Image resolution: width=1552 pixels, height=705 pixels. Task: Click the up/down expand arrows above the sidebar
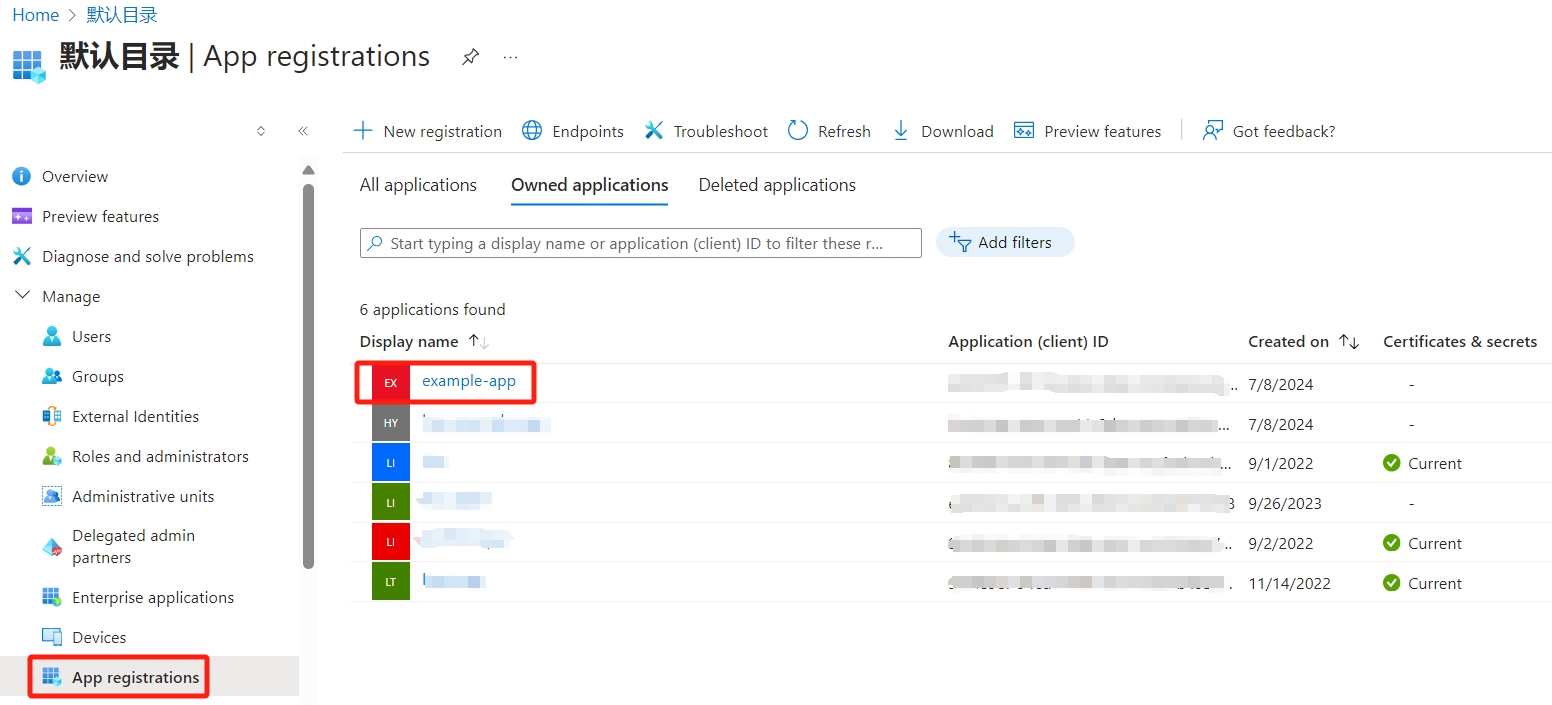click(x=261, y=131)
